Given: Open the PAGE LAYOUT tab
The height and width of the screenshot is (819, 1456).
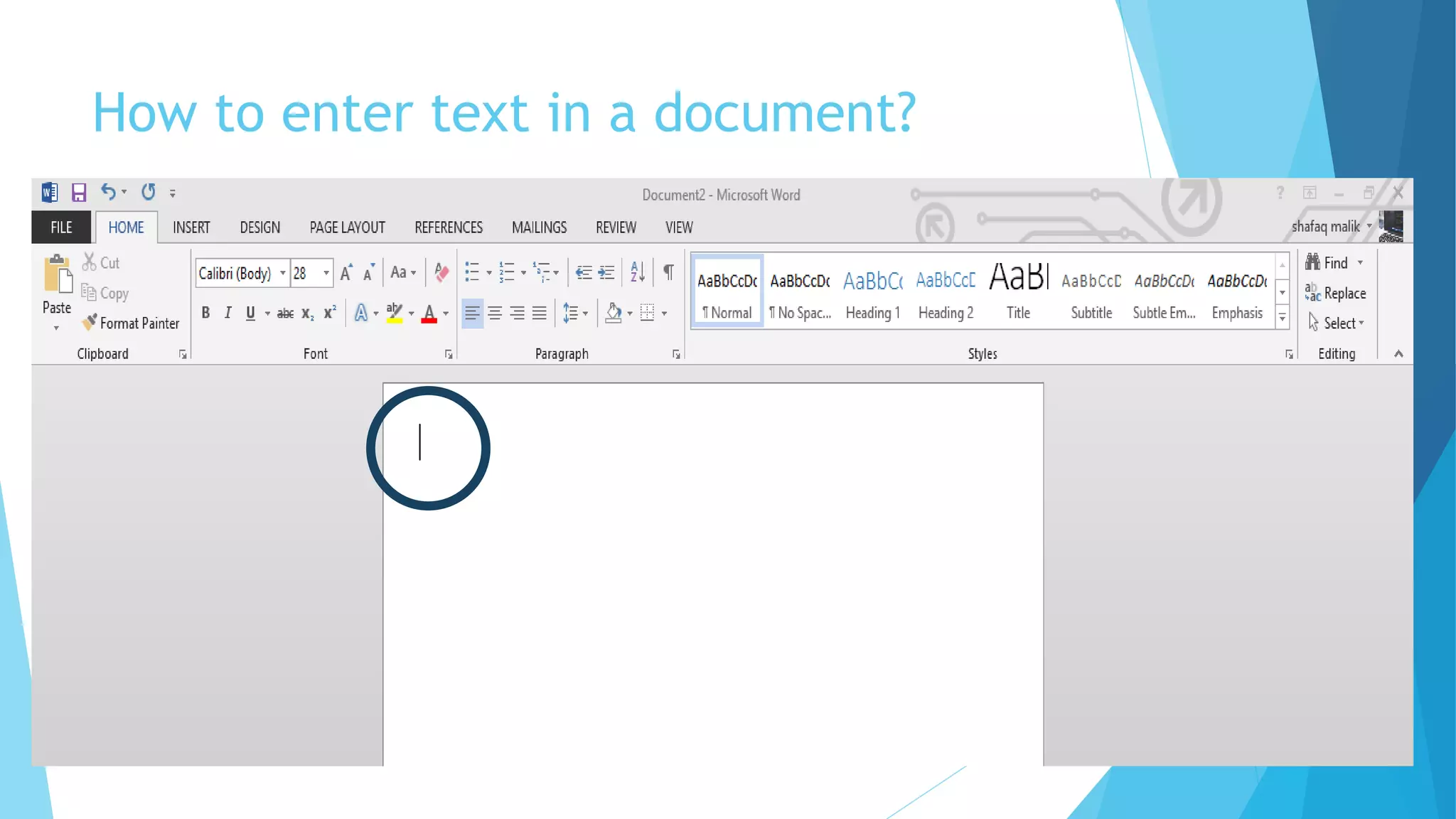Looking at the screenshot, I should click(x=347, y=227).
